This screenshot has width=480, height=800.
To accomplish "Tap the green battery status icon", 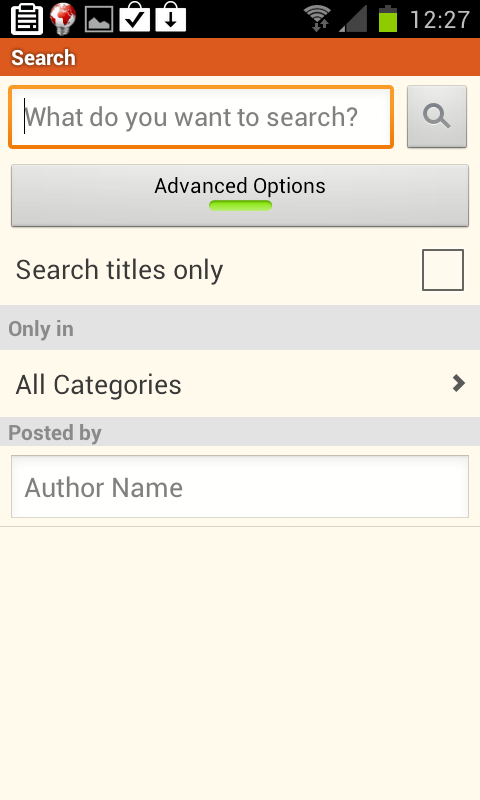I will tap(388, 19).
